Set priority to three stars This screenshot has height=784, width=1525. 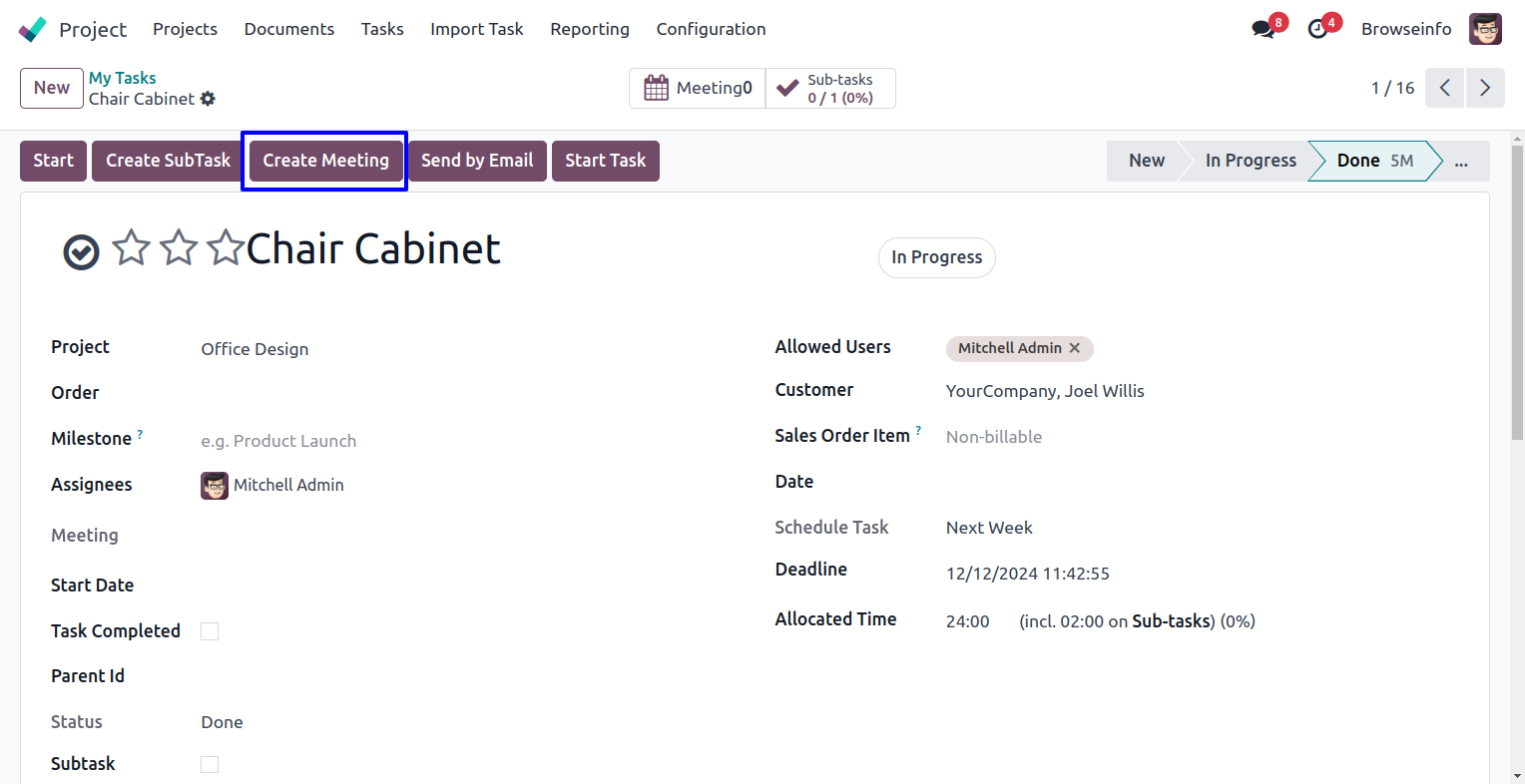click(x=226, y=248)
